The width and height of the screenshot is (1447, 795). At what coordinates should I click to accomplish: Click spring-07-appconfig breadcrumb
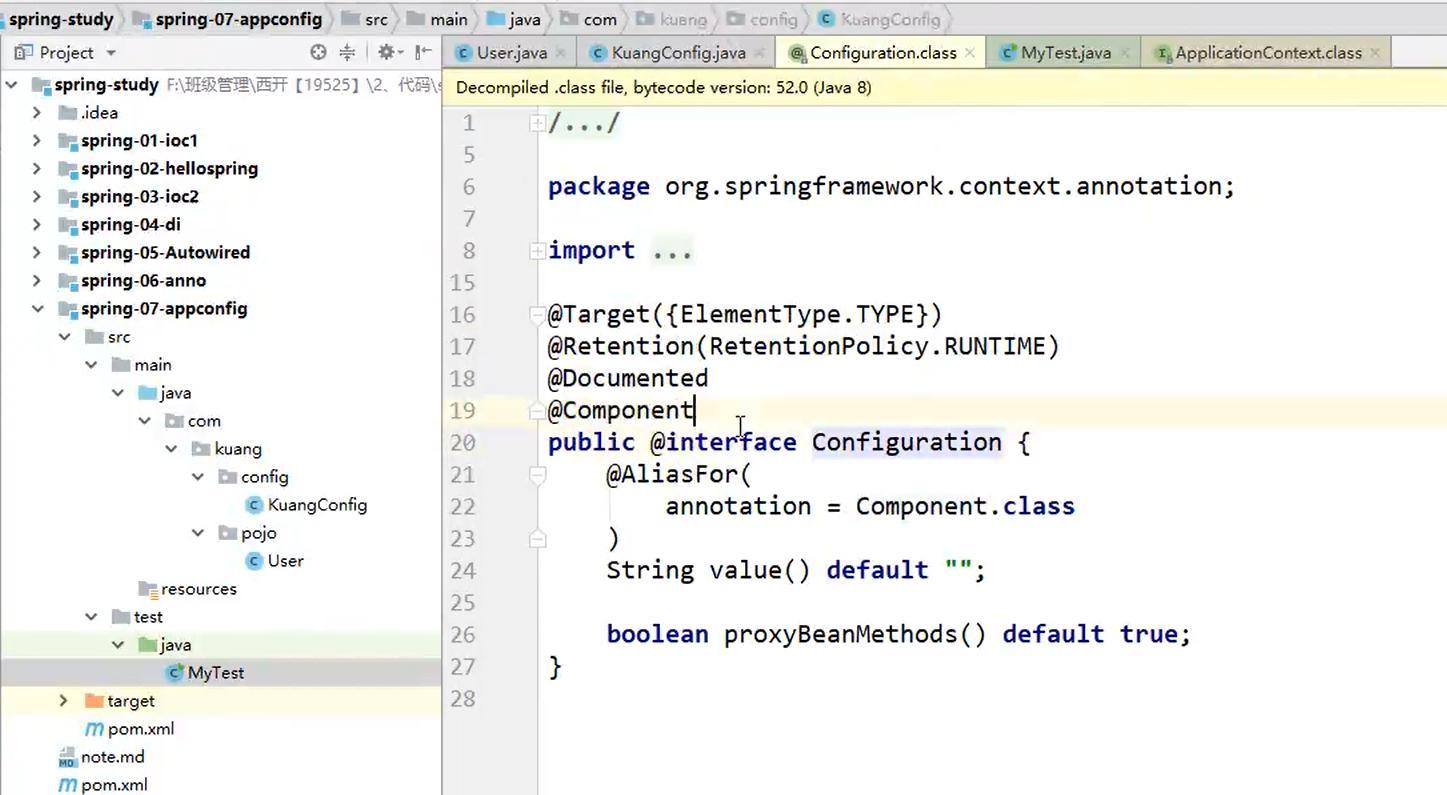click(x=227, y=19)
